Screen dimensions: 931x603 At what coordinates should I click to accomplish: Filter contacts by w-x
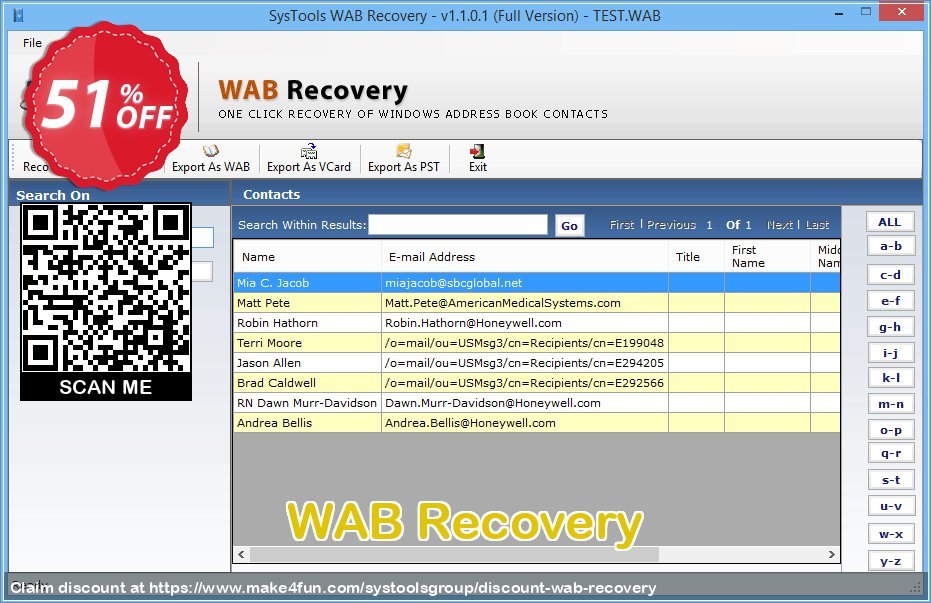click(x=891, y=534)
